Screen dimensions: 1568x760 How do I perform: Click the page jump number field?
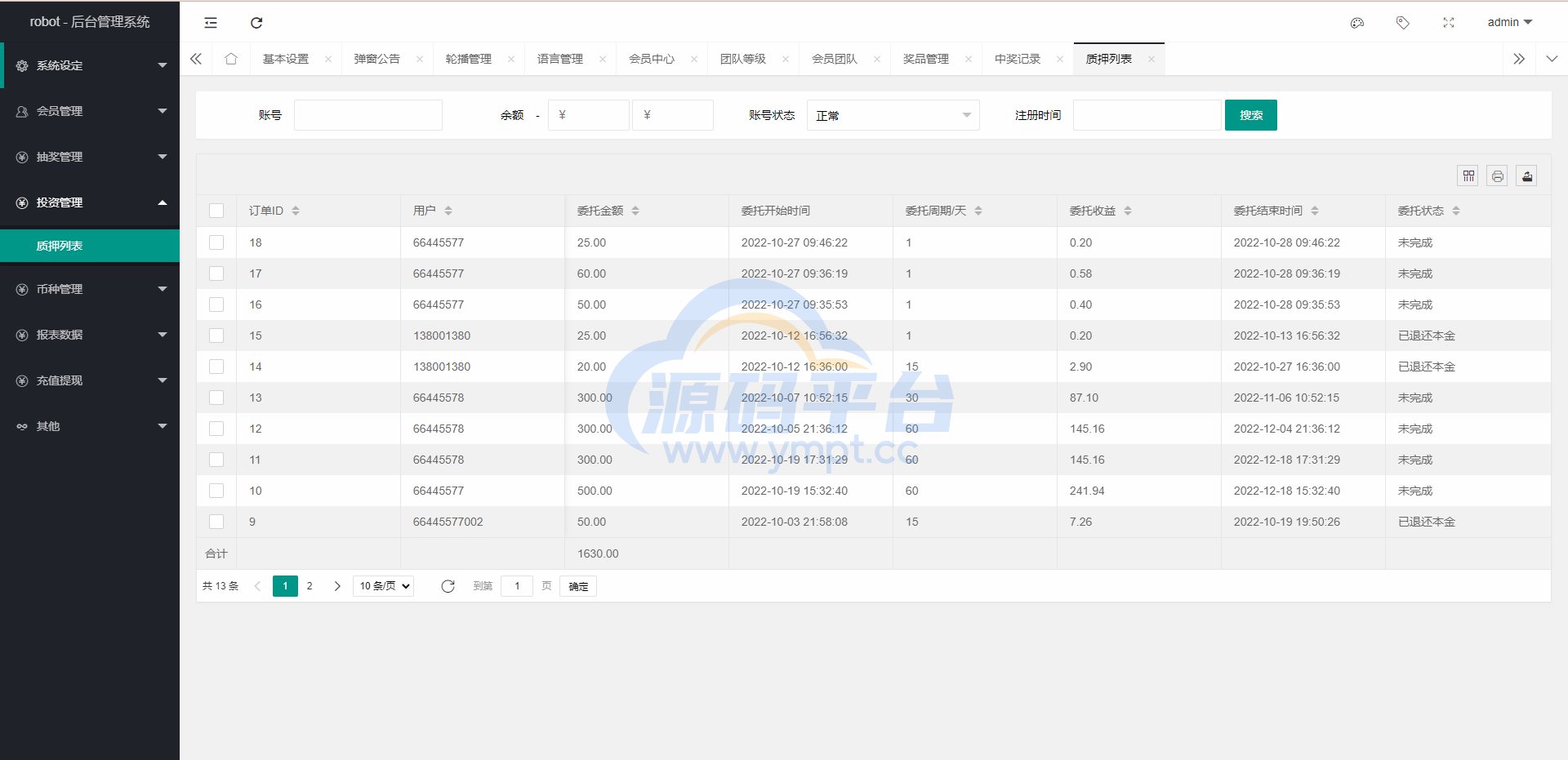[517, 586]
